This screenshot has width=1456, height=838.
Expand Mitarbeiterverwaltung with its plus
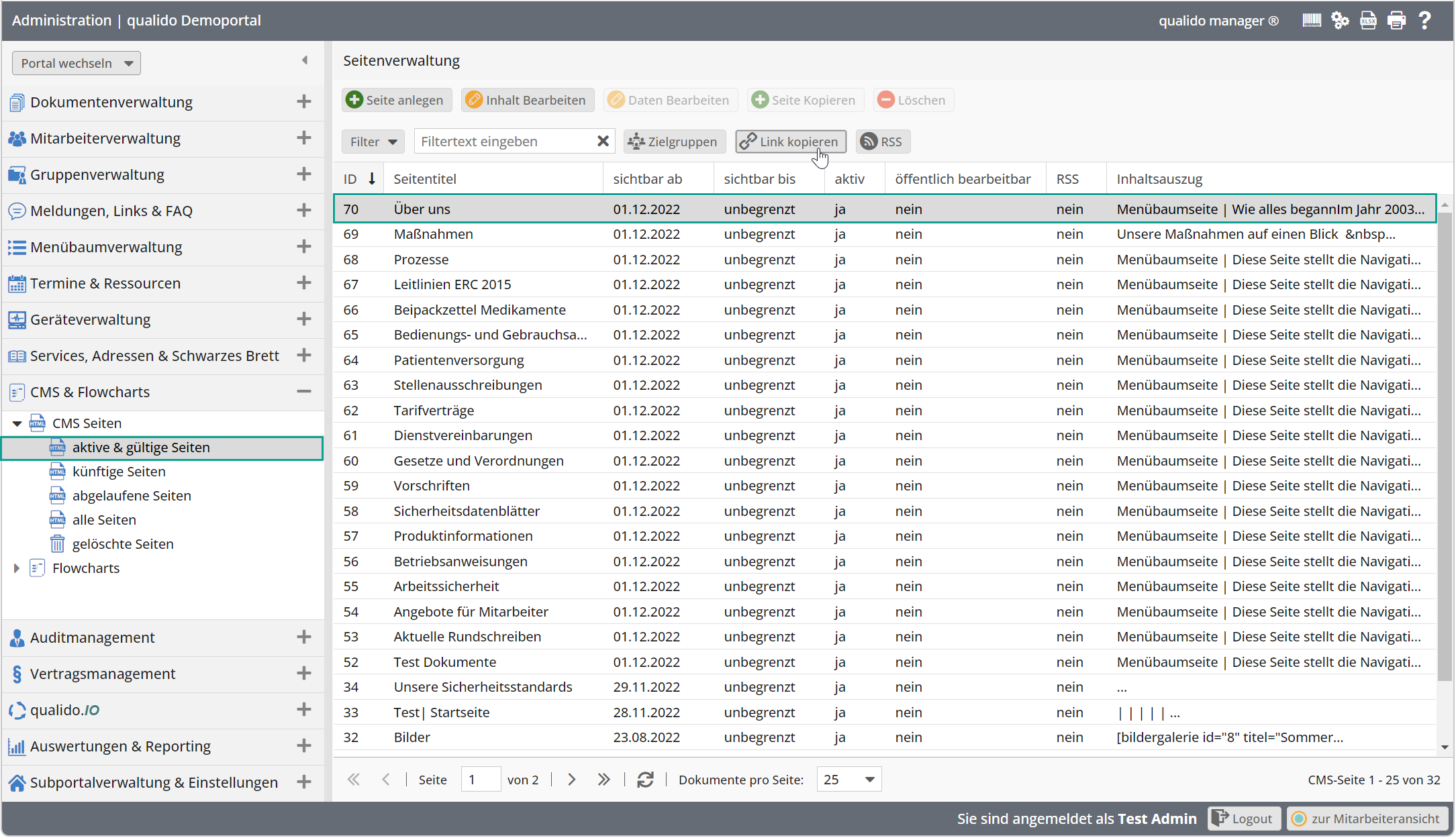pos(304,138)
